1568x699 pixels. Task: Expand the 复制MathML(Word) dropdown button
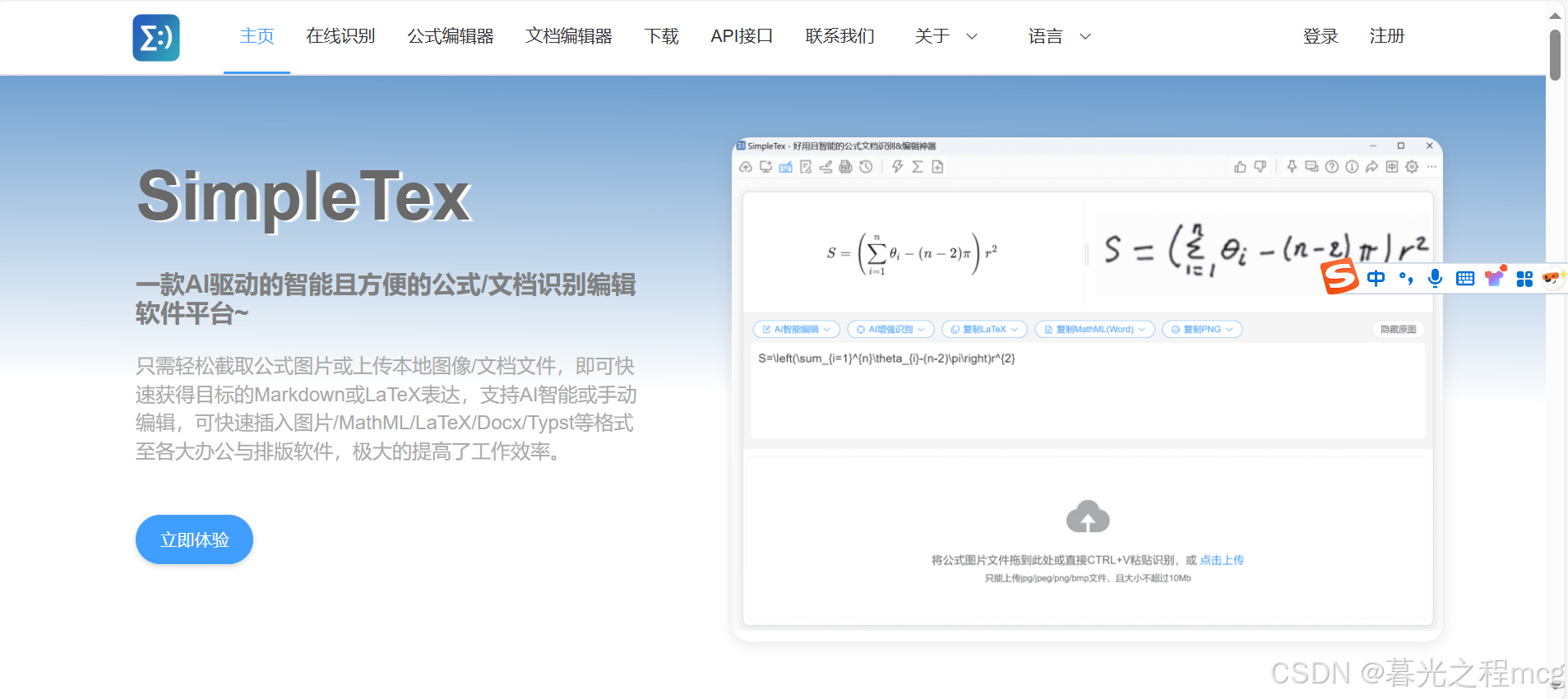pyautogui.click(x=1095, y=329)
